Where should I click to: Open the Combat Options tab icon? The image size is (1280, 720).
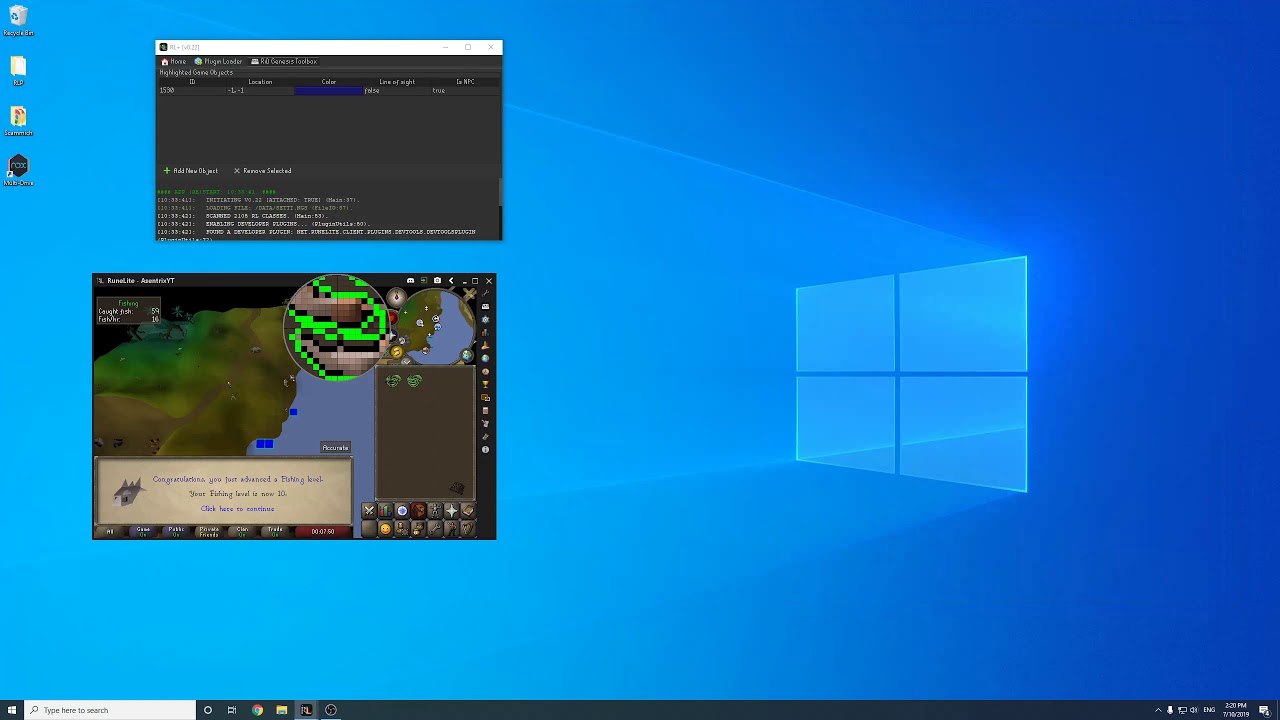[x=369, y=510]
